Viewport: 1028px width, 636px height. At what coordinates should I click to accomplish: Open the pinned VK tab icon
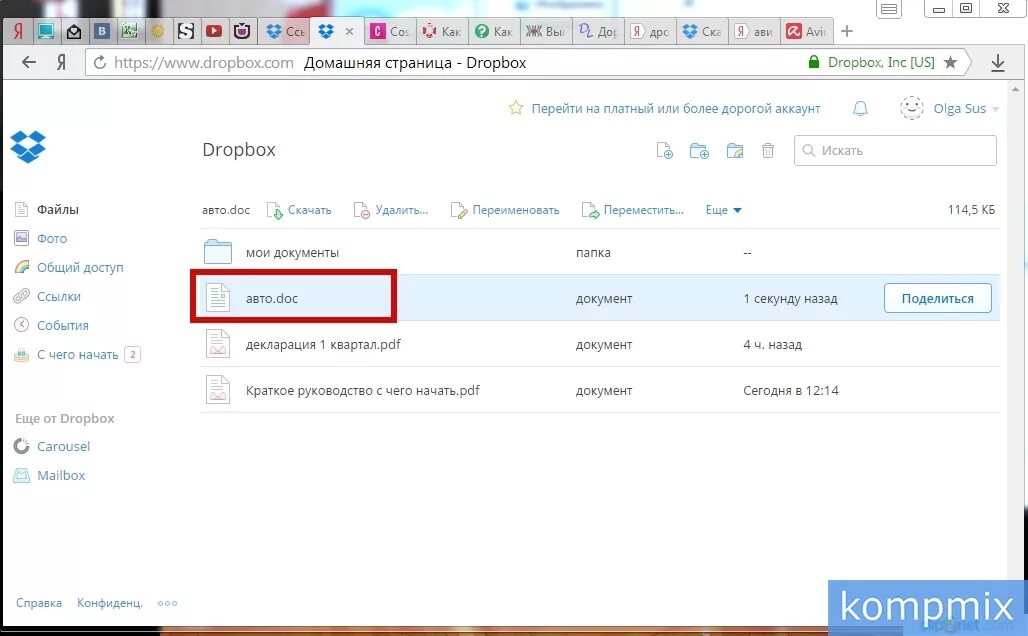(x=102, y=31)
